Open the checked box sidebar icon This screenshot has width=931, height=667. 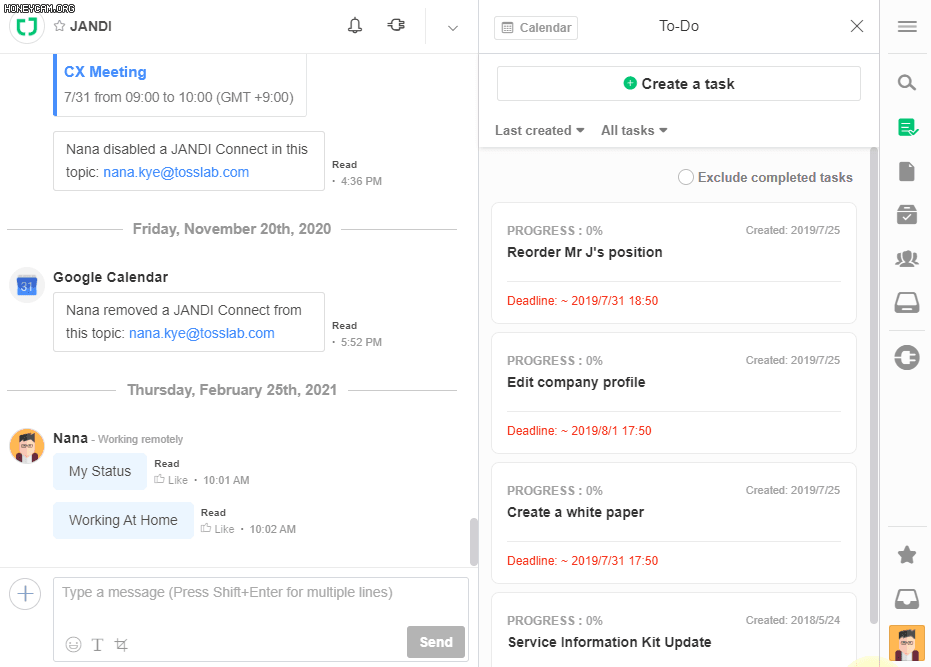(907, 214)
